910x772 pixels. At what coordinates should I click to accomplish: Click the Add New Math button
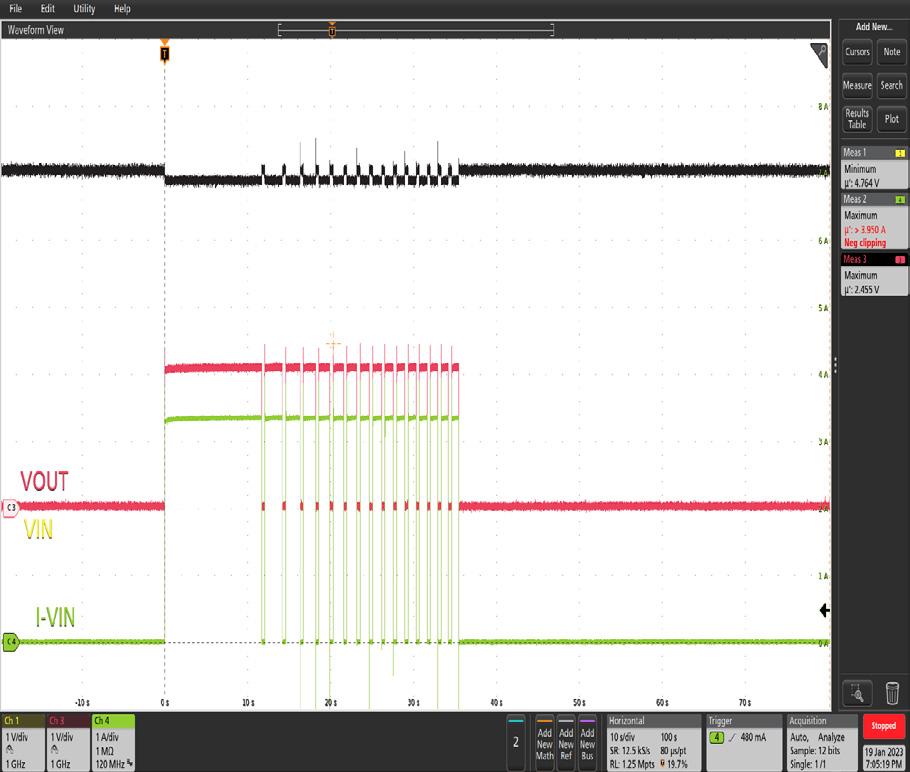[x=544, y=744]
